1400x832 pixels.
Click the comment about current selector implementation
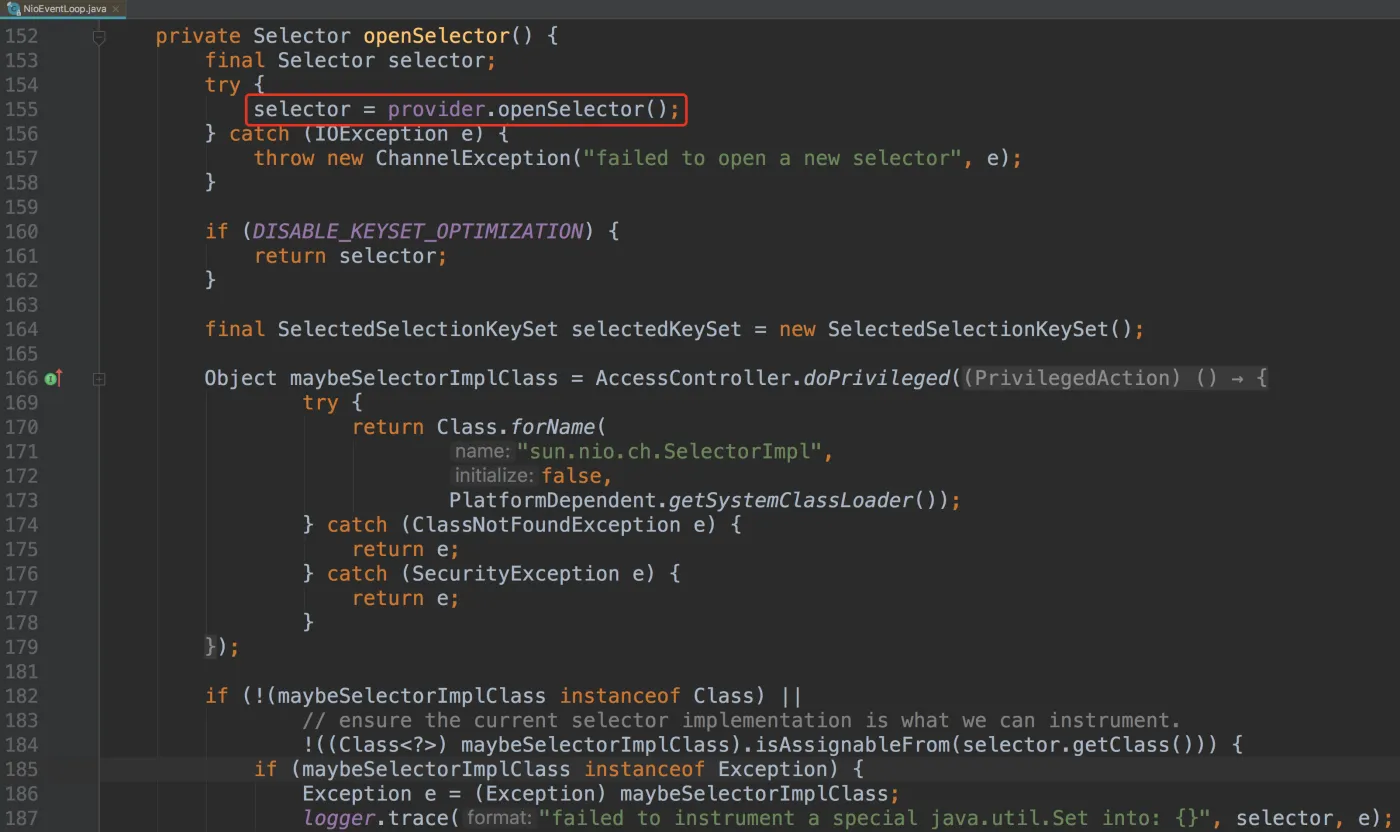742,720
